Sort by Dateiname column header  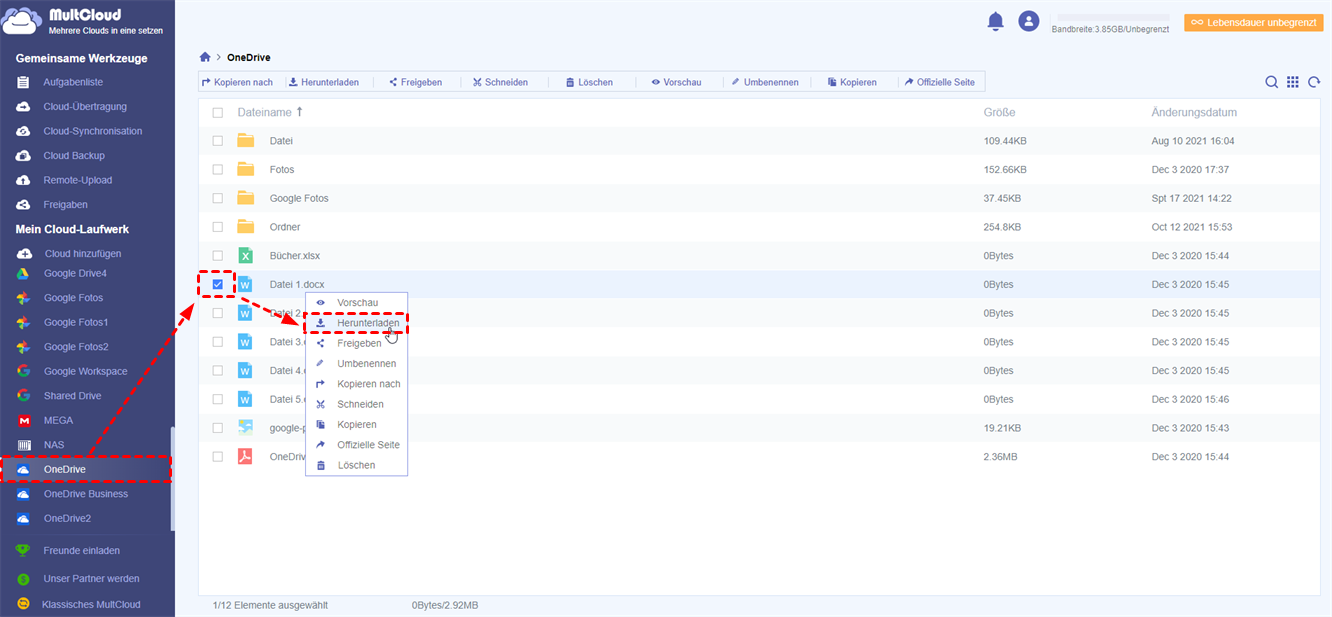(x=270, y=113)
